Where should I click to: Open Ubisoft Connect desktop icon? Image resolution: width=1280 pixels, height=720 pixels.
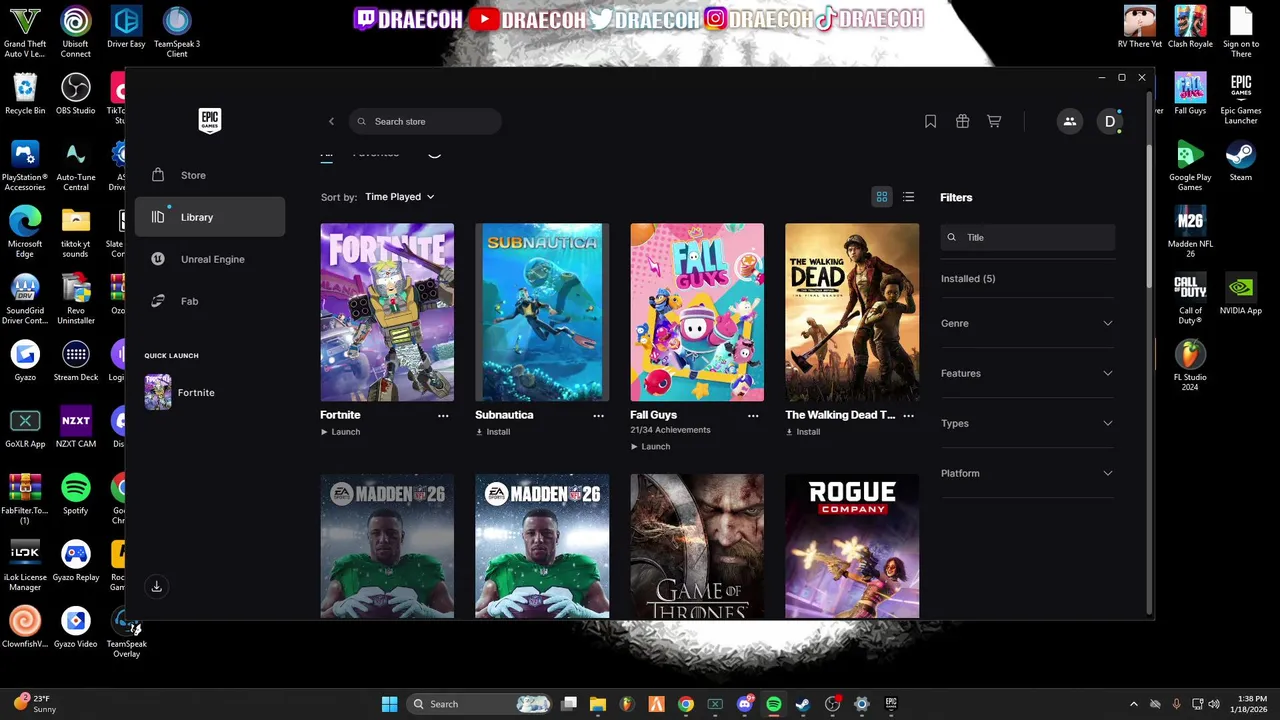(75, 32)
